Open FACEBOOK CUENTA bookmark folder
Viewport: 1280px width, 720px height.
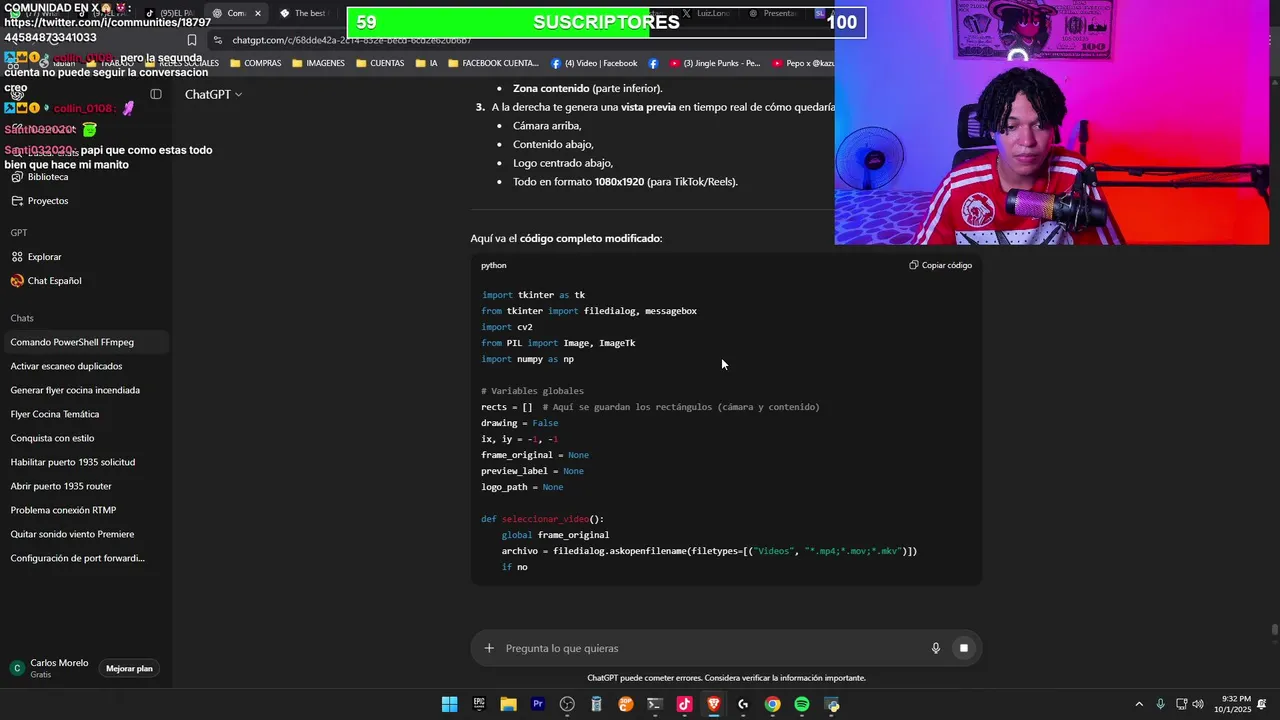point(494,63)
